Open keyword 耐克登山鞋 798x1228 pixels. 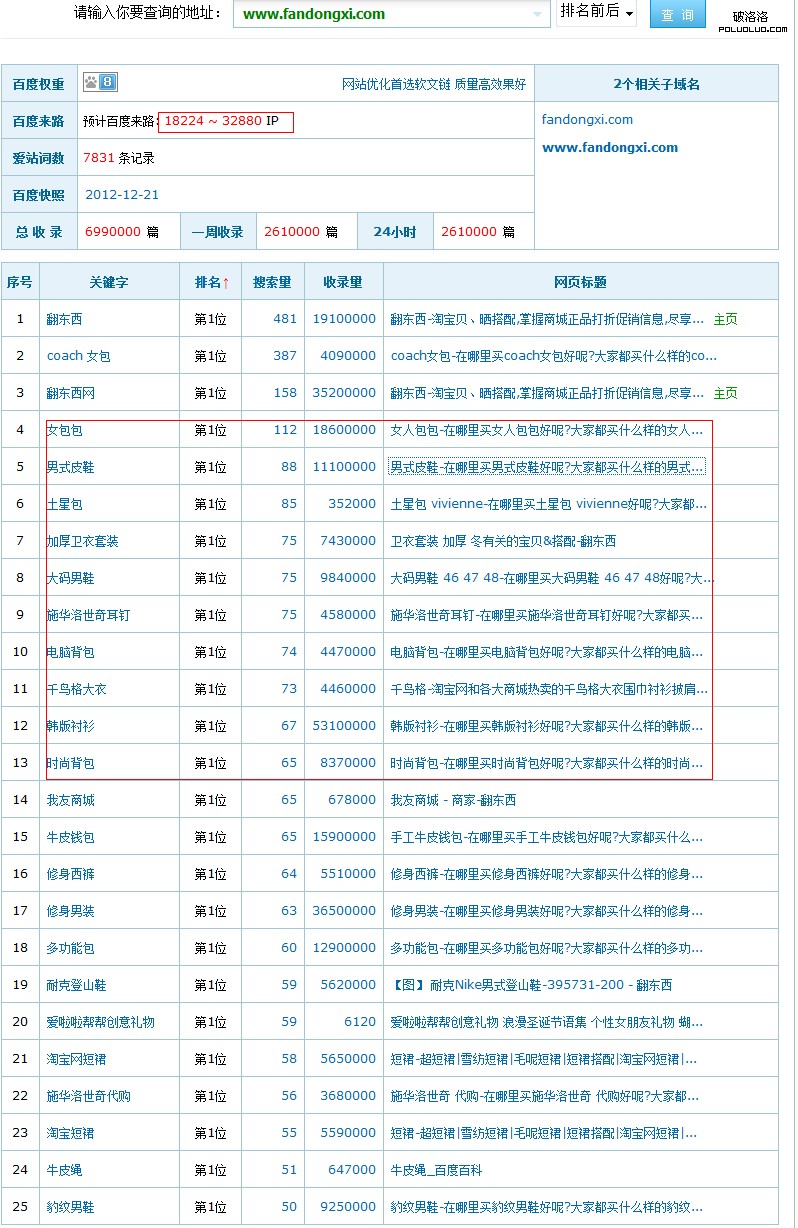click(x=76, y=985)
